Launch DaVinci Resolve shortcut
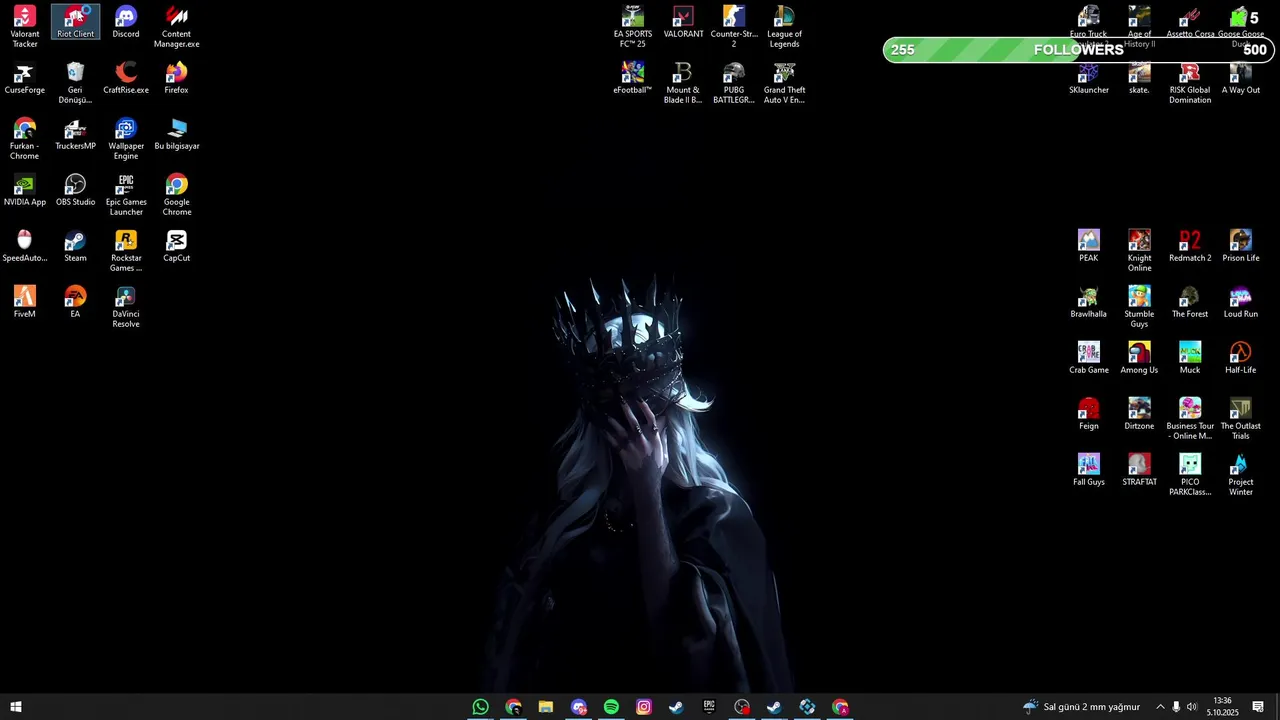The width and height of the screenshot is (1280, 720). coord(126,307)
